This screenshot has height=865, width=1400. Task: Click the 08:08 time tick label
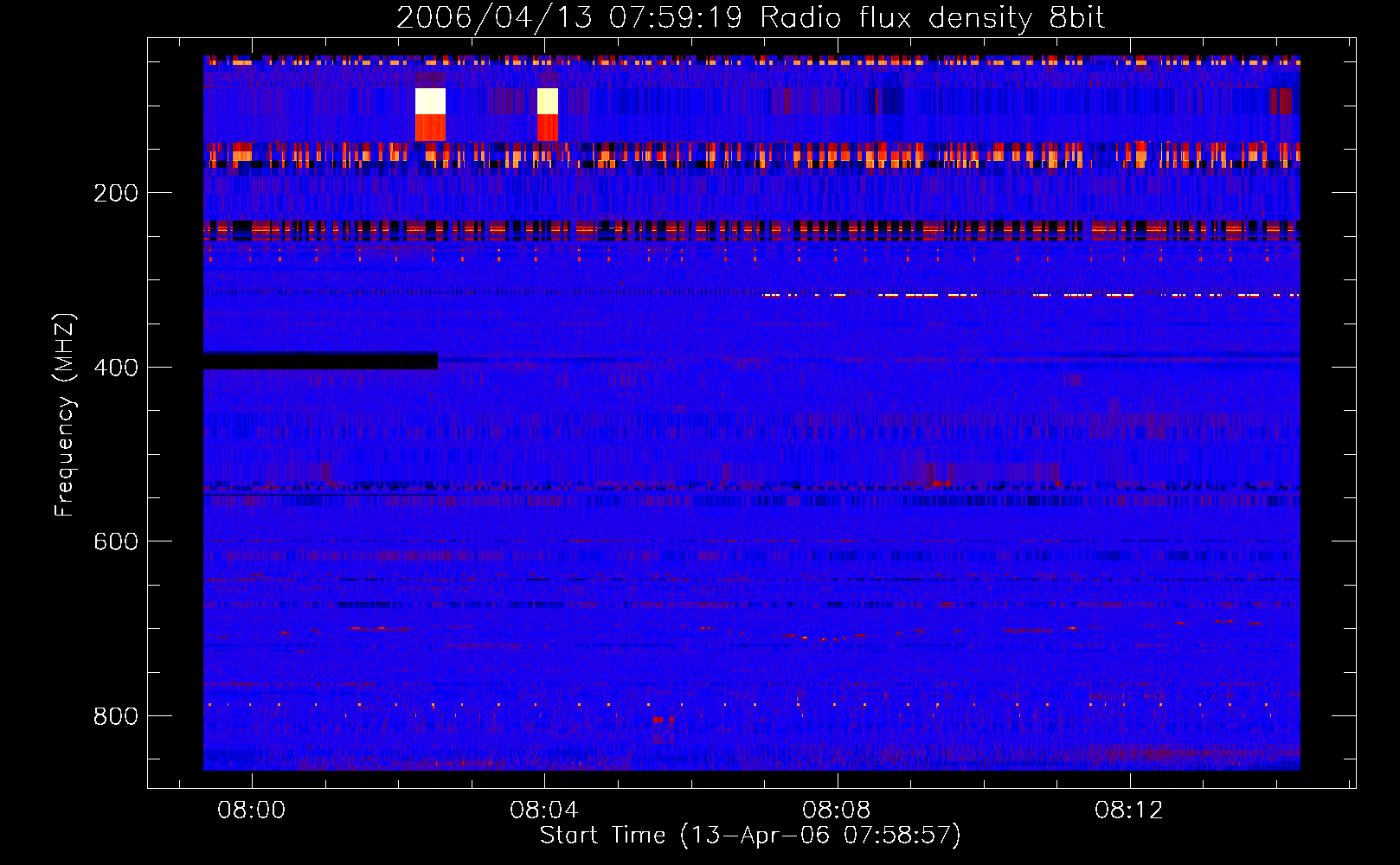[837, 811]
